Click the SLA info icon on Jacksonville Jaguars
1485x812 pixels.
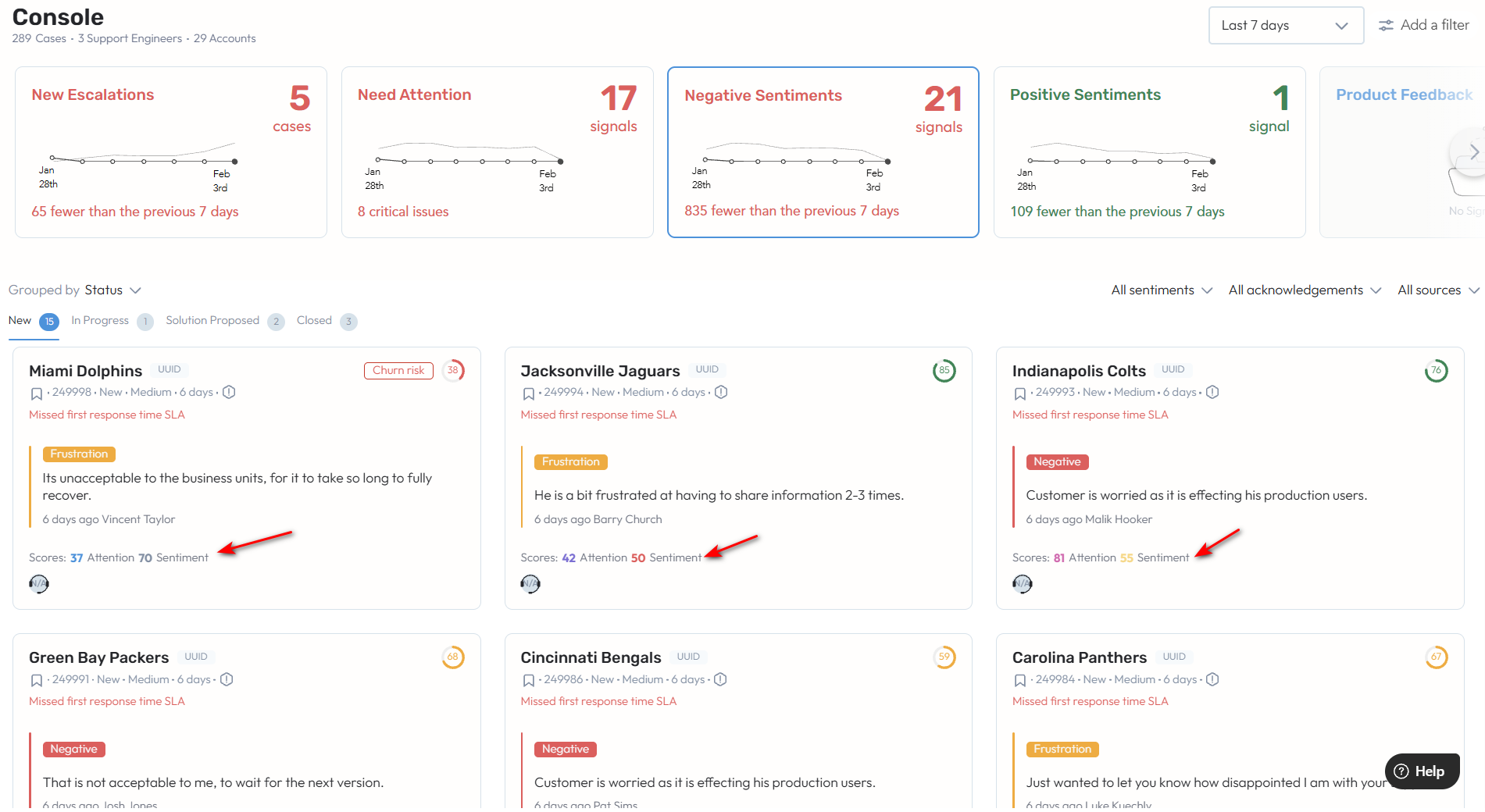click(721, 392)
